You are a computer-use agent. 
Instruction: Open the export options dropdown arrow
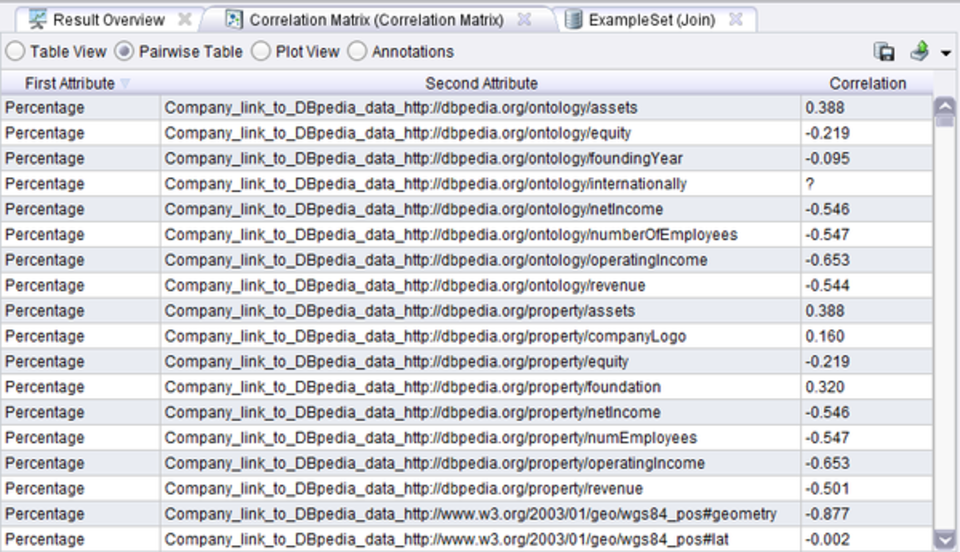coord(946,53)
